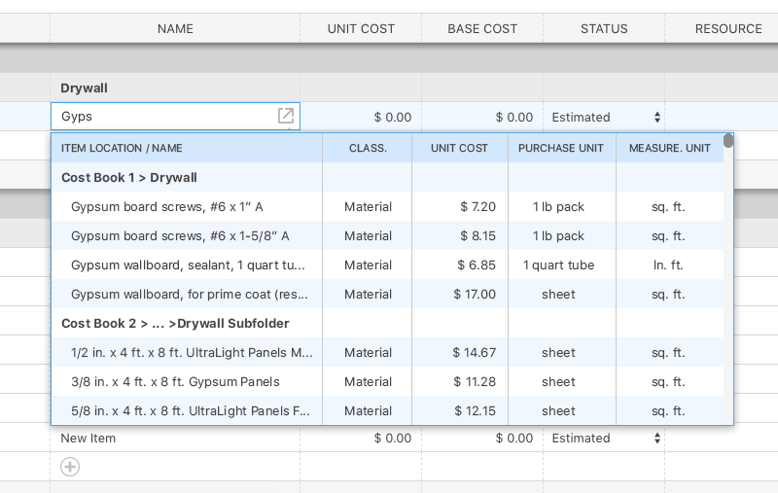Click the ln. ft. measure unit cell
Image resolution: width=778 pixels, height=493 pixels.
click(x=668, y=265)
